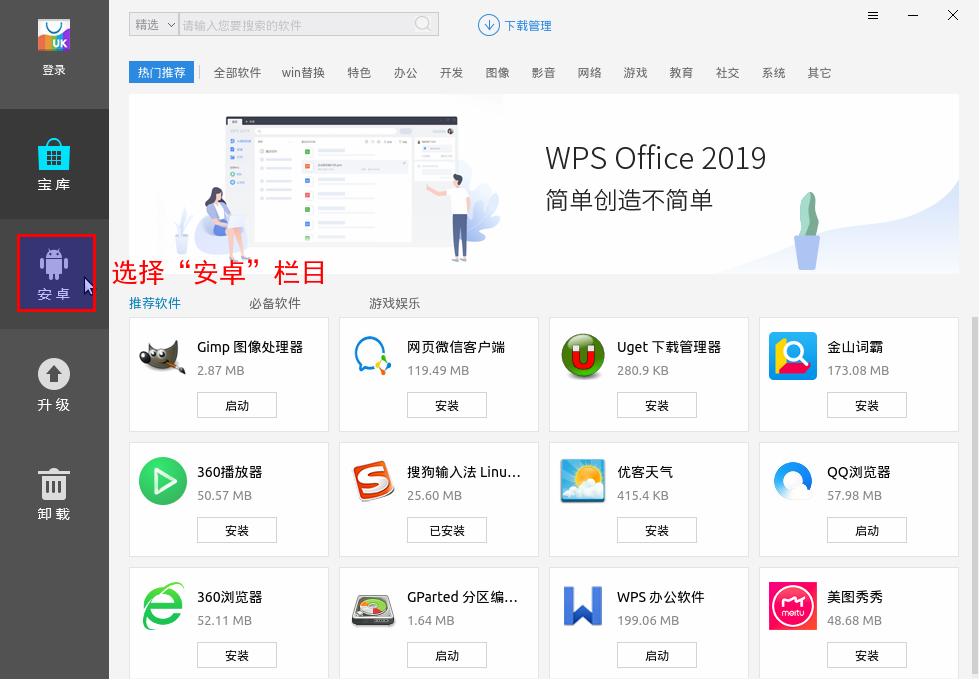The width and height of the screenshot is (980, 680).
Task: Select the 热门推荐 category tab
Action: click(x=161, y=72)
